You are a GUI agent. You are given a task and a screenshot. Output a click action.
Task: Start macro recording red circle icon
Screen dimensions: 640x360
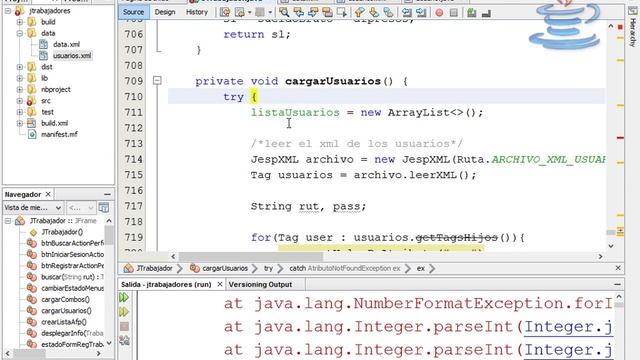click(439, 13)
